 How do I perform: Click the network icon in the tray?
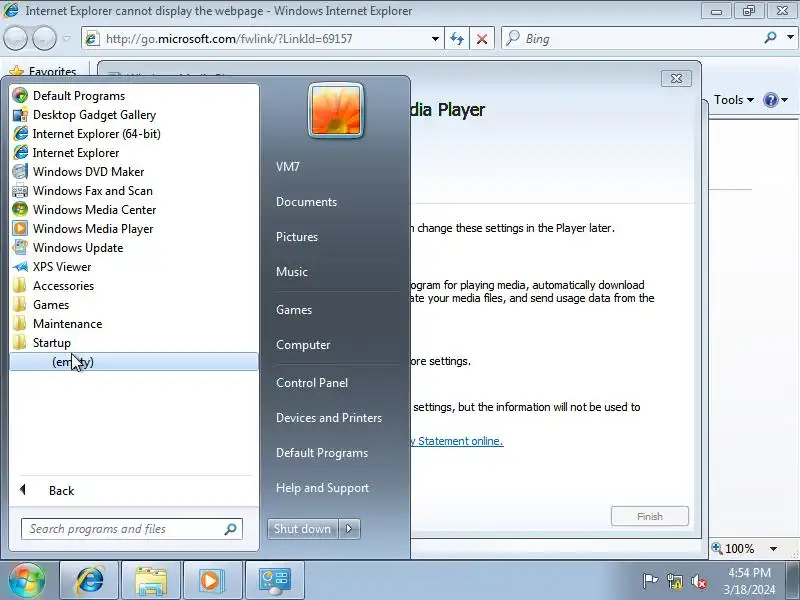point(674,581)
